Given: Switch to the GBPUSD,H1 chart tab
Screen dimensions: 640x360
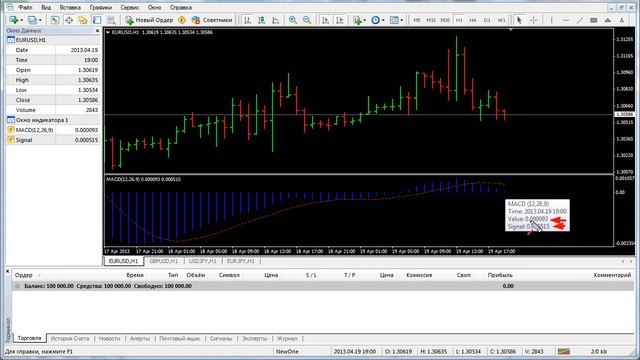Looking at the screenshot, I should click(x=163, y=261).
